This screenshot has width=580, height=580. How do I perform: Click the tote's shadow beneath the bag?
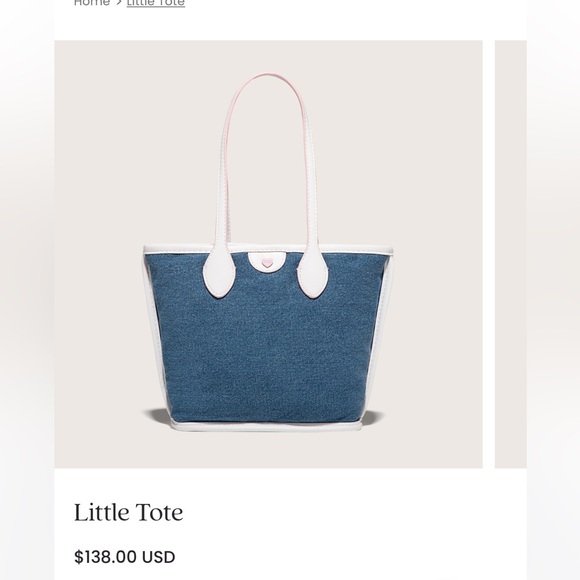coord(155,415)
